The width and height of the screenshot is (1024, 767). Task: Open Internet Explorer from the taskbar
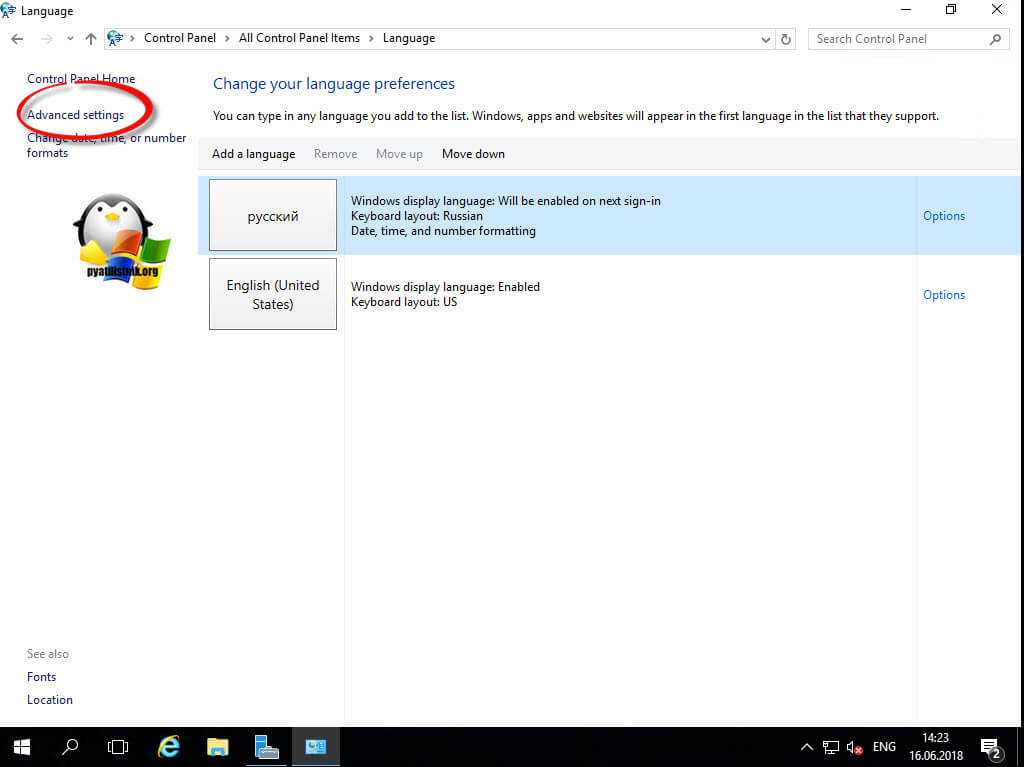pos(169,747)
